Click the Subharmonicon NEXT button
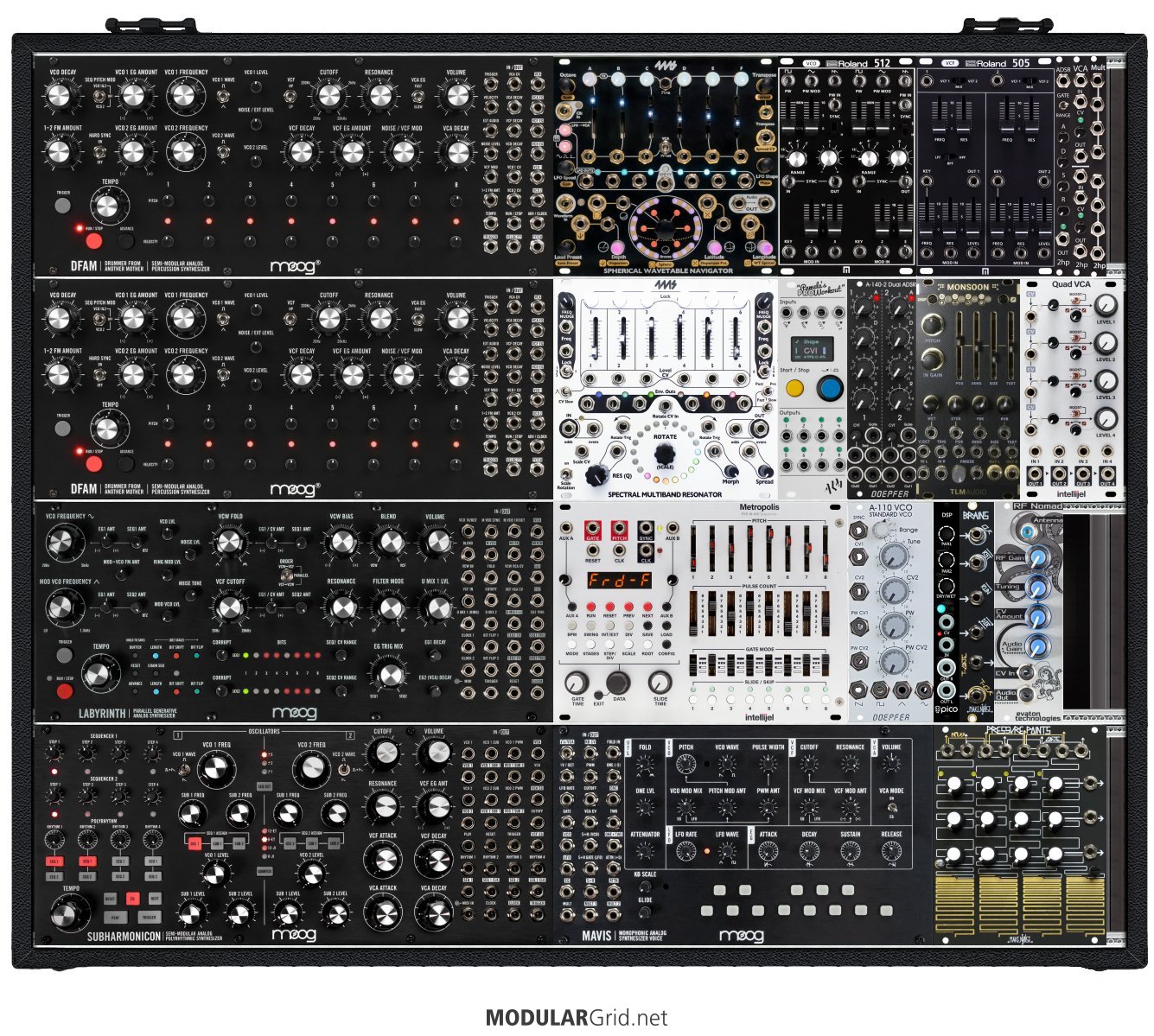The width and height of the screenshot is (1154, 1036). click(x=154, y=899)
